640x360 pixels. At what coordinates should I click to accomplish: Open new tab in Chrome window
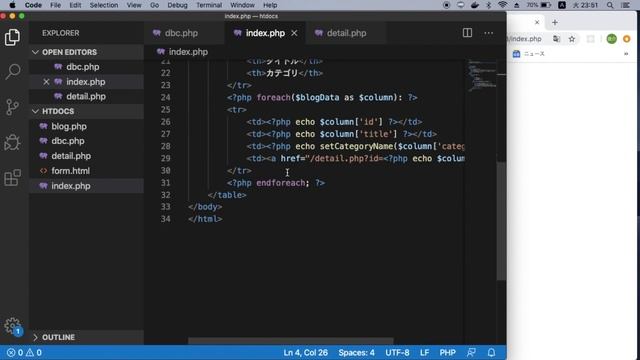(x=554, y=22)
